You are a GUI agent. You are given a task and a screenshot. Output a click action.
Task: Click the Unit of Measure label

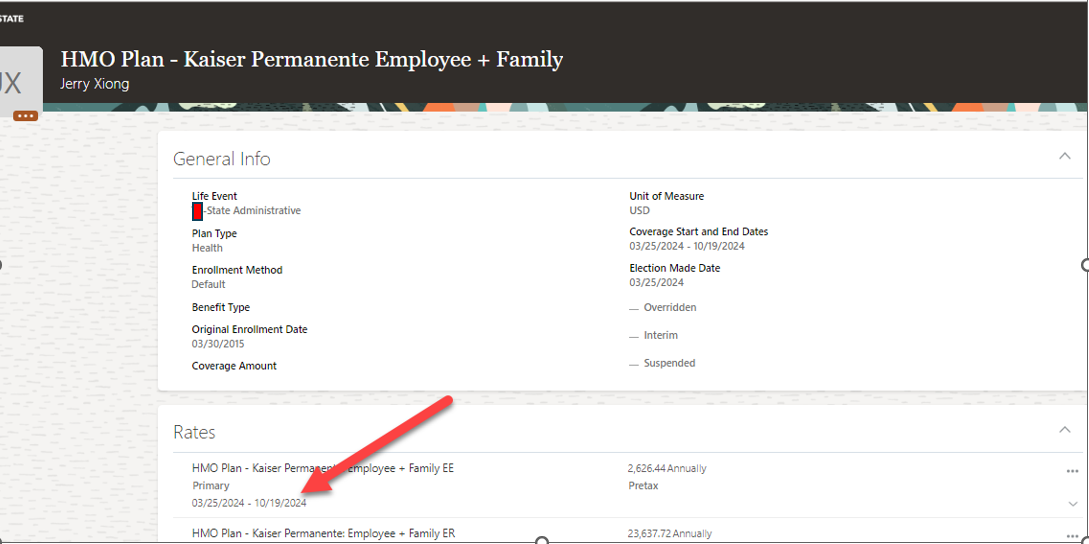click(667, 197)
